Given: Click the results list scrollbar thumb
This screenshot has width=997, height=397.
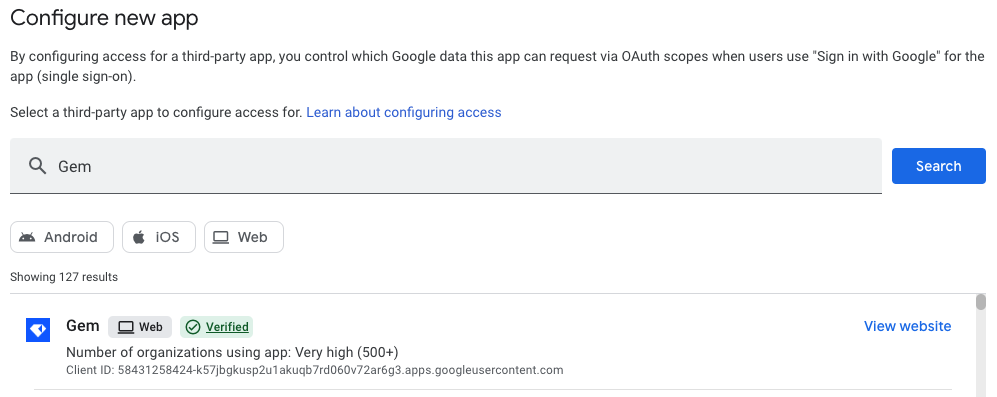Looking at the screenshot, I should pyautogui.click(x=981, y=302).
